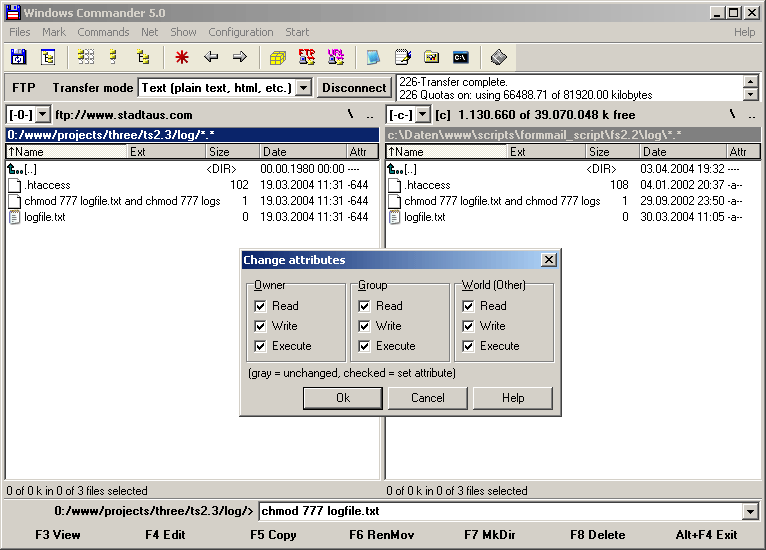This screenshot has height=550, width=766.
Task: Open the Configuration menu
Action: tap(241, 32)
